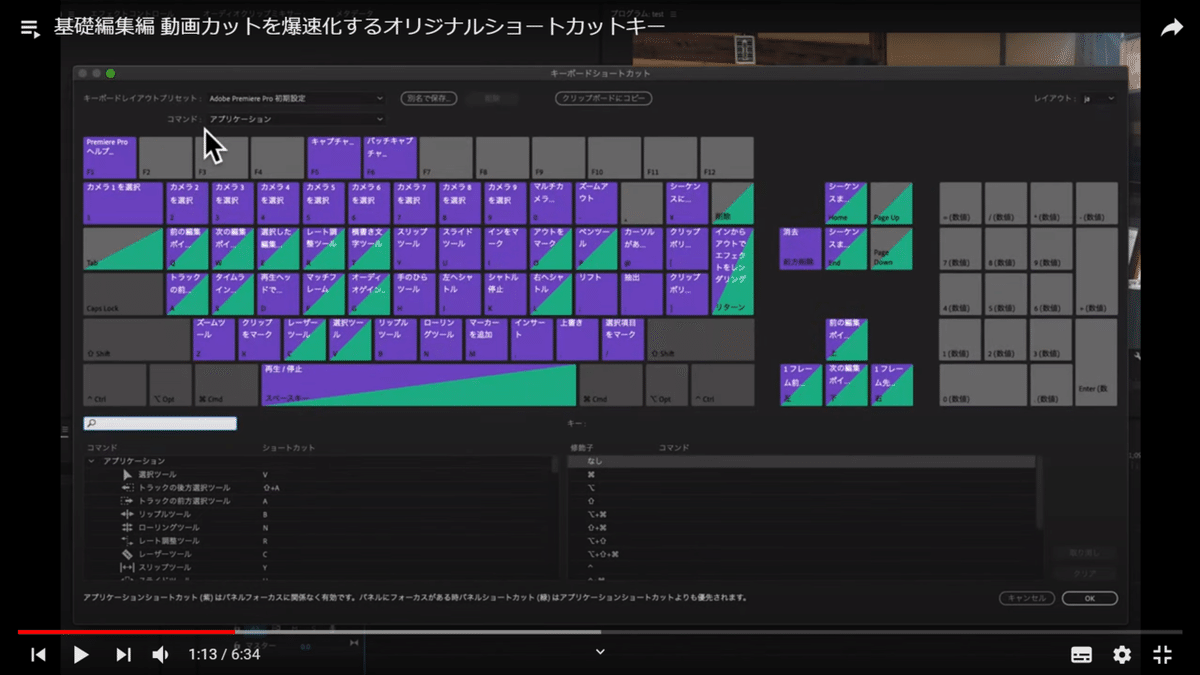The height and width of the screenshot is (675, 1200).
Task: Click the F5 キャプチャ key
Action: tap(334, 158)
